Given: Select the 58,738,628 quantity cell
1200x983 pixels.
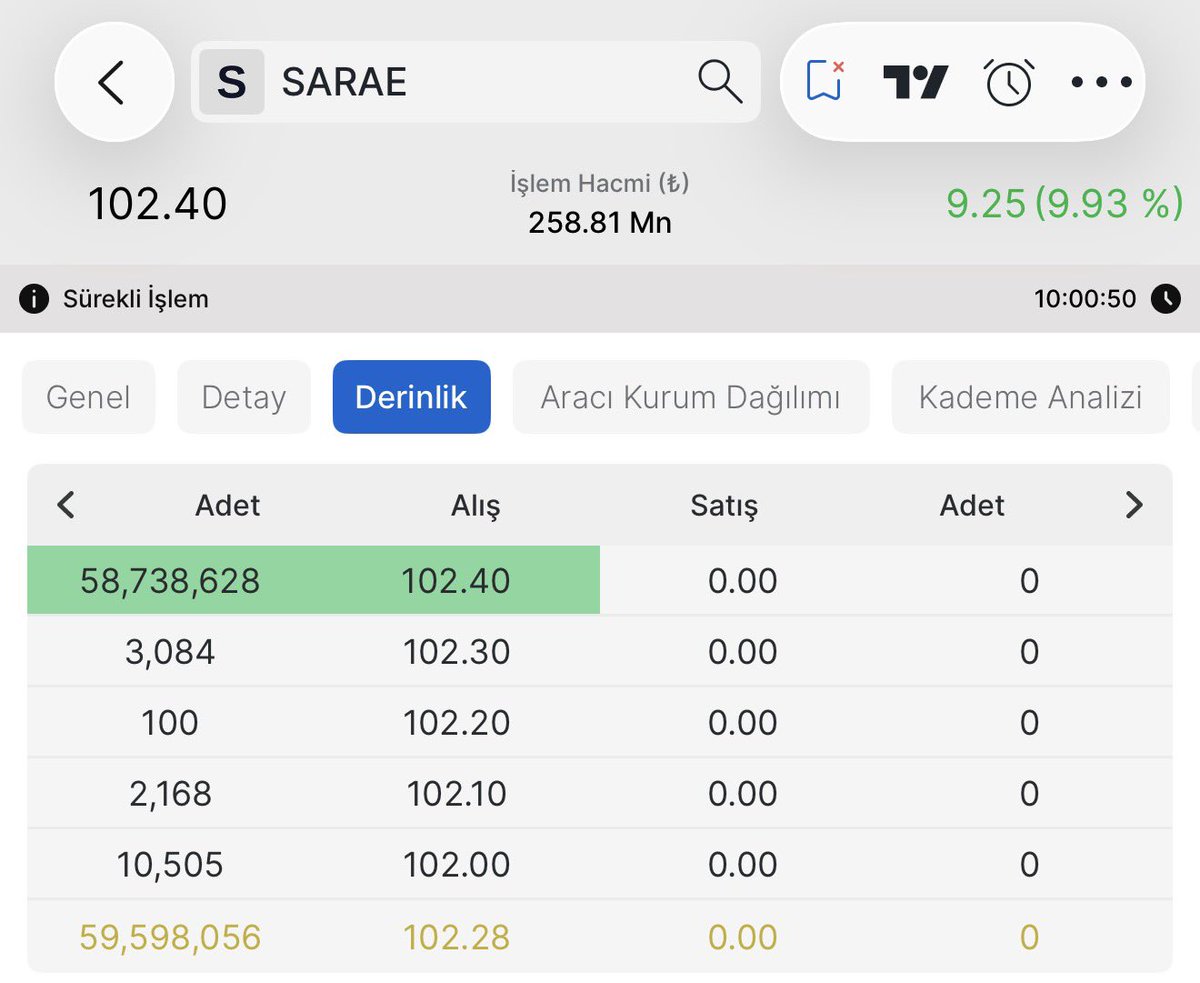Looking at the screenshot, I should [x=170, y=580].
